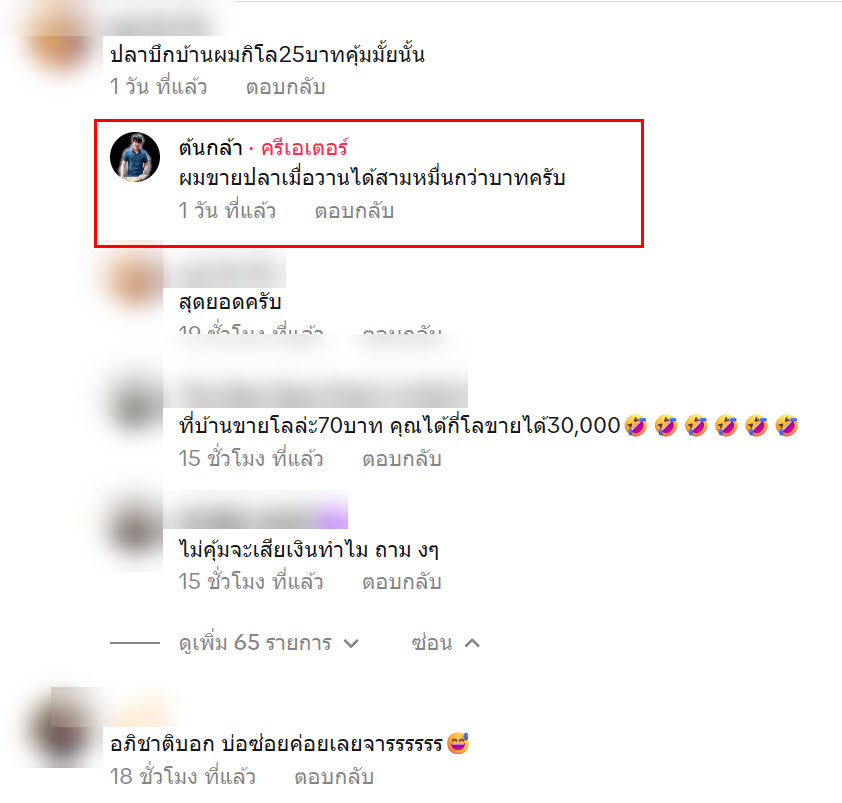
Task: Click the 1 วัน ที่แล้ว timestamp on creator comment
Action: (x=227, y=211)
